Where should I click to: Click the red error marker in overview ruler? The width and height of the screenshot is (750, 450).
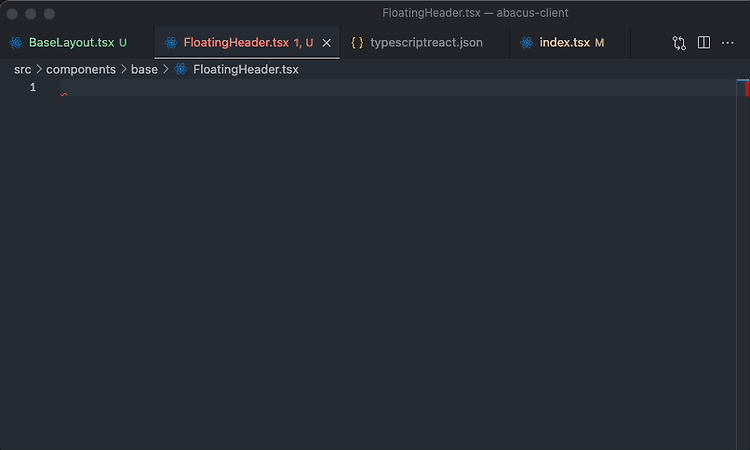(x=747, y=88)
